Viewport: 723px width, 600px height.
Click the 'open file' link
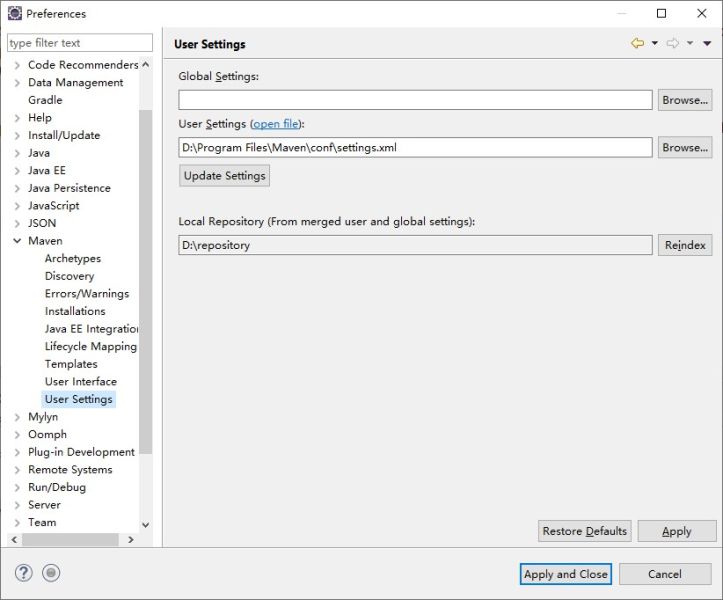275,124
